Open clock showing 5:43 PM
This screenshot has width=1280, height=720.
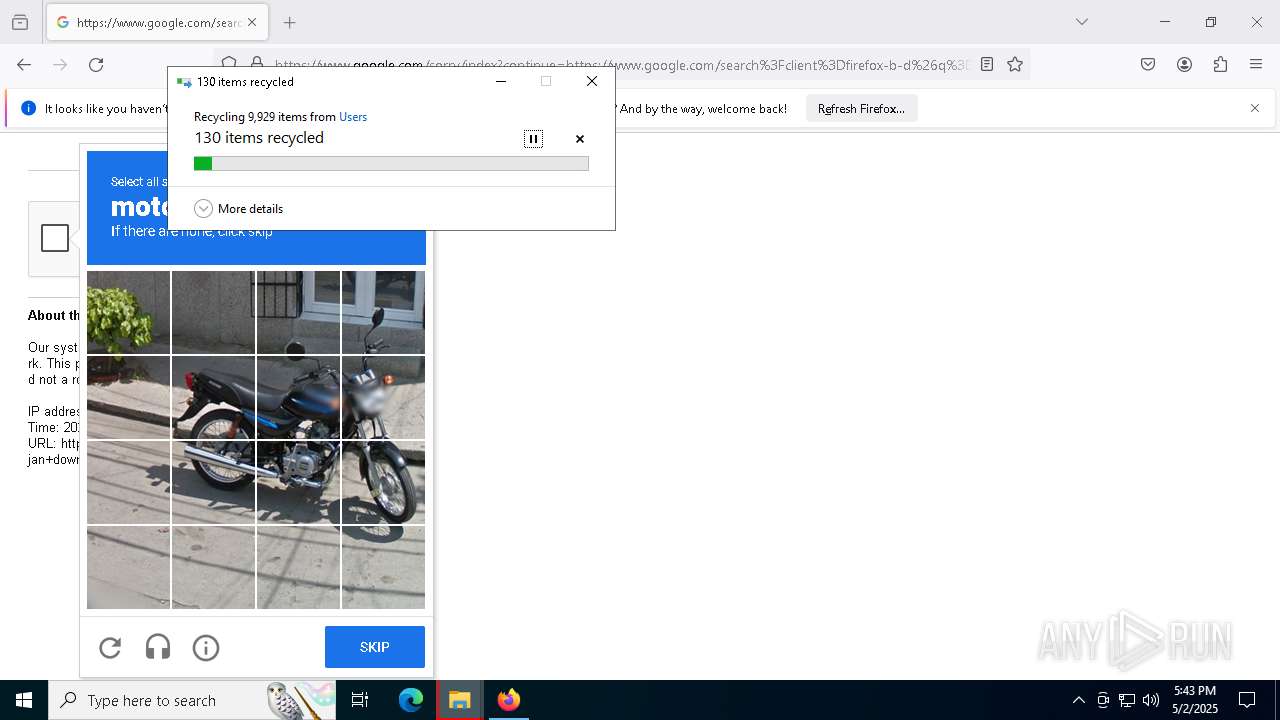point(1195,700)
